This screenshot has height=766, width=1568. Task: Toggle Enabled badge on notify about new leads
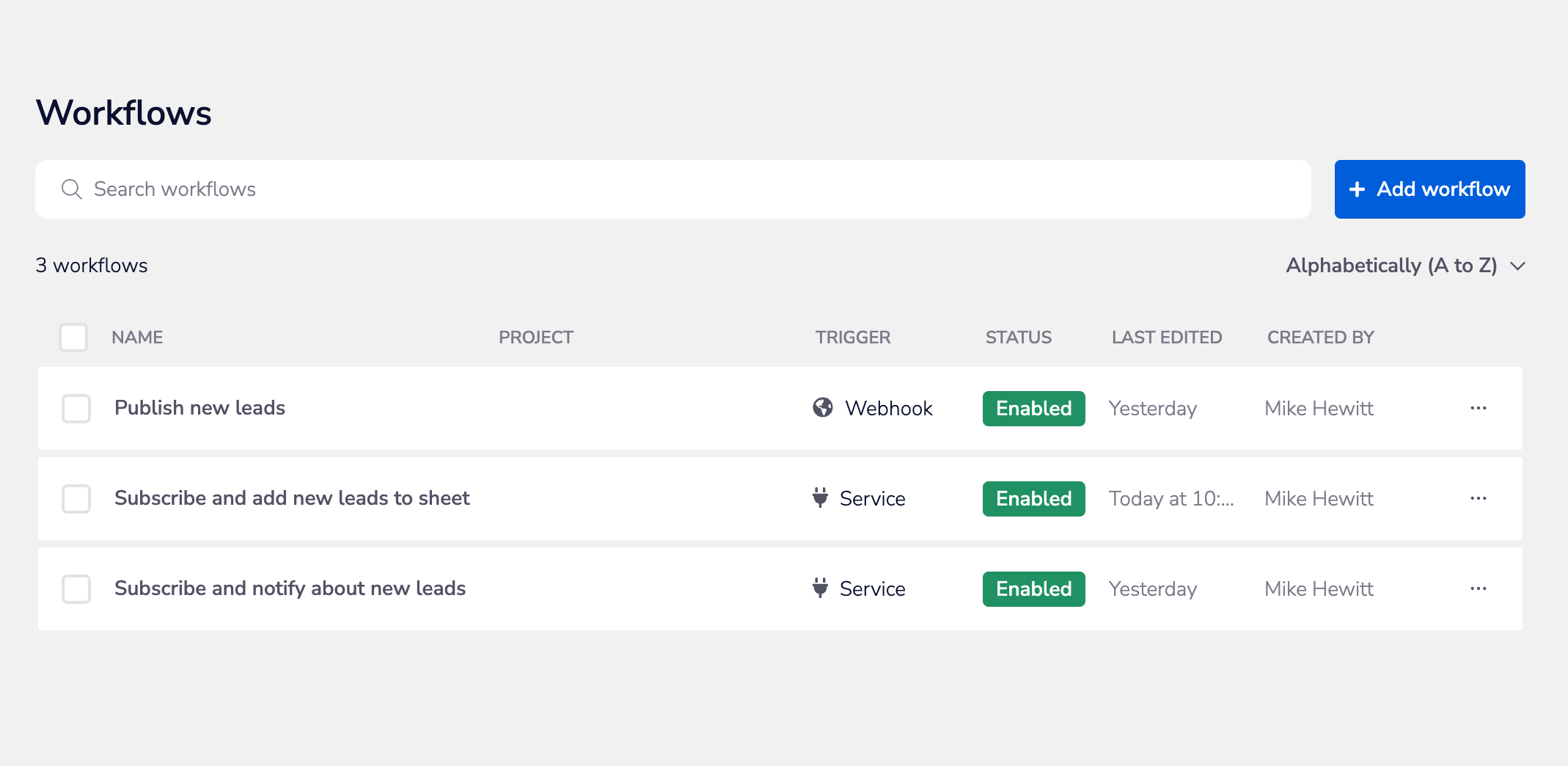(x=1033, y=588)
